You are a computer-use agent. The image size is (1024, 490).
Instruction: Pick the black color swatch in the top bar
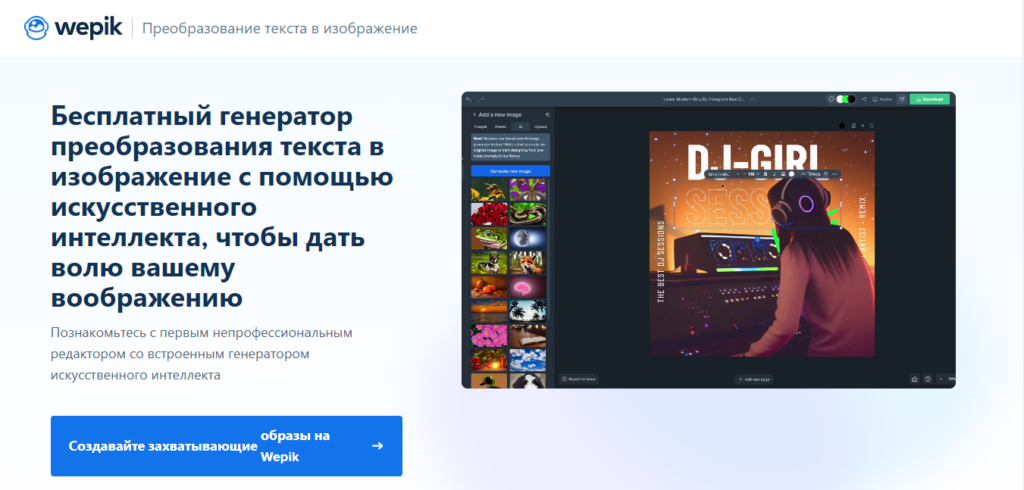tap(852, 99)
